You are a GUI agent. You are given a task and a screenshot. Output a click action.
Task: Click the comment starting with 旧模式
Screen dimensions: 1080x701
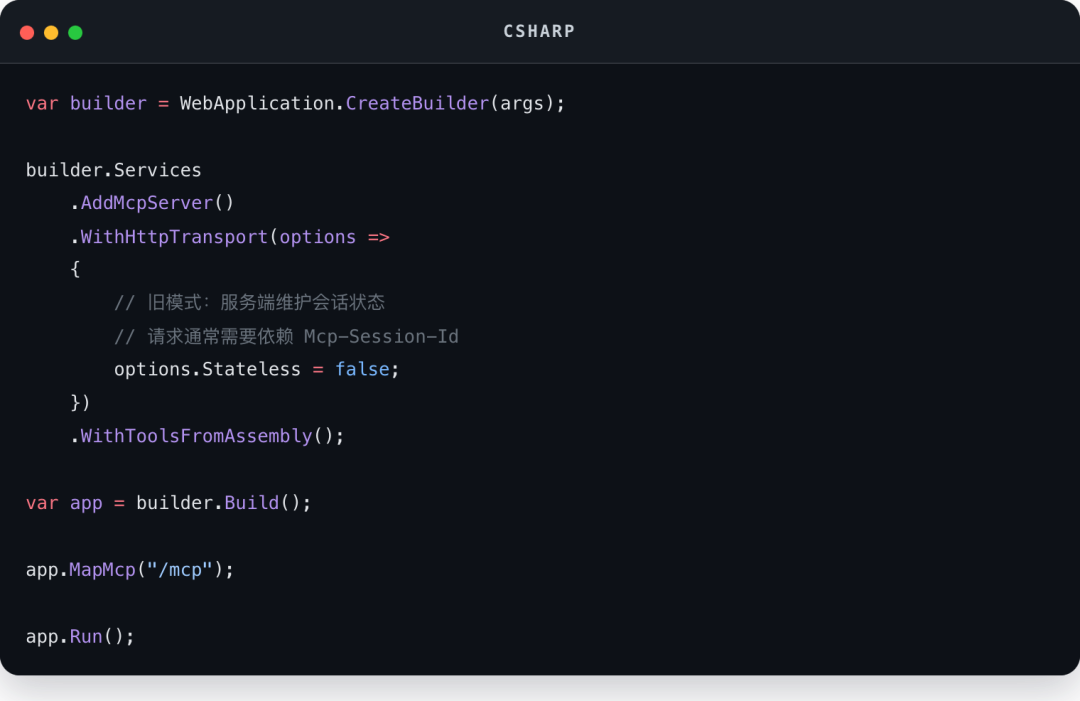pos(249,302)
